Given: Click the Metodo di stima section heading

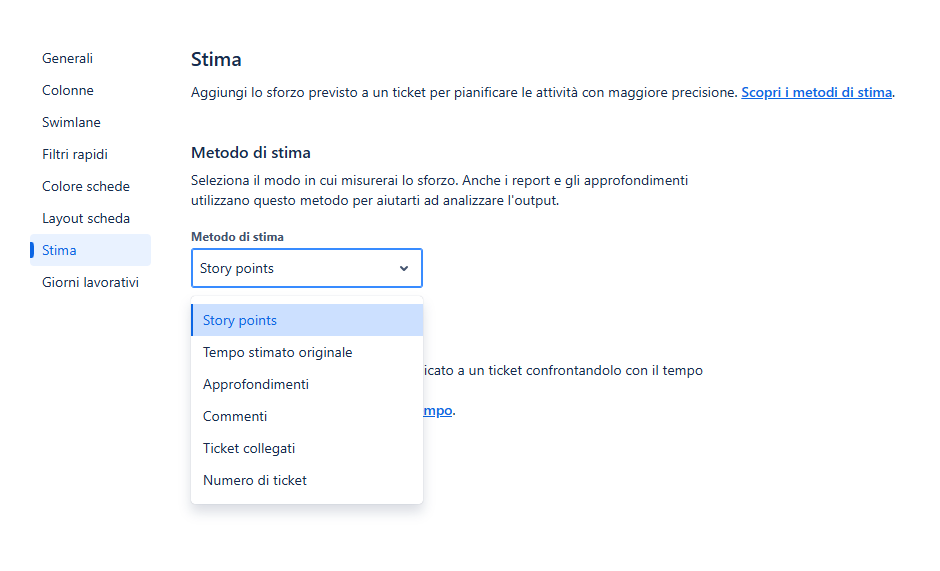Looking at the screenshot, I should tap(251, 153).
